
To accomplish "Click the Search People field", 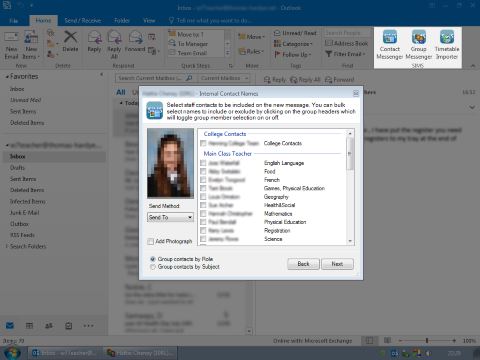I will point(347,33).
